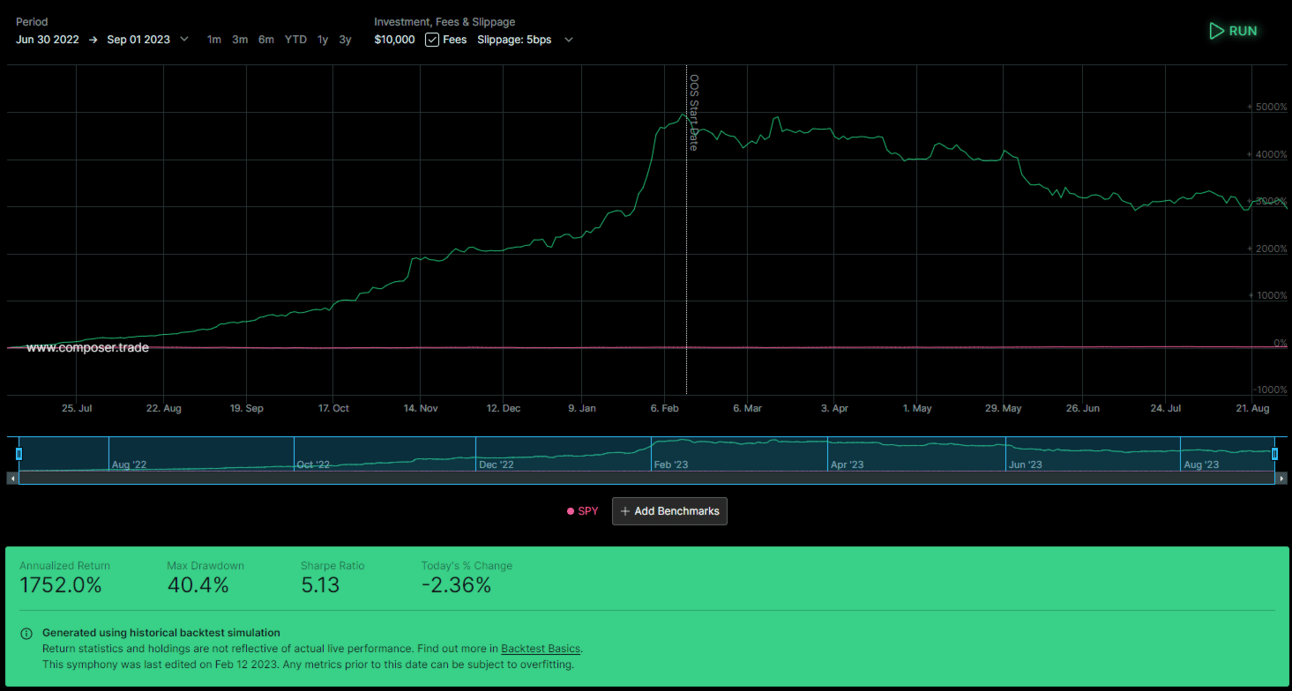Select the 6m period preset

pyautogui.click(x=266, y=40)
